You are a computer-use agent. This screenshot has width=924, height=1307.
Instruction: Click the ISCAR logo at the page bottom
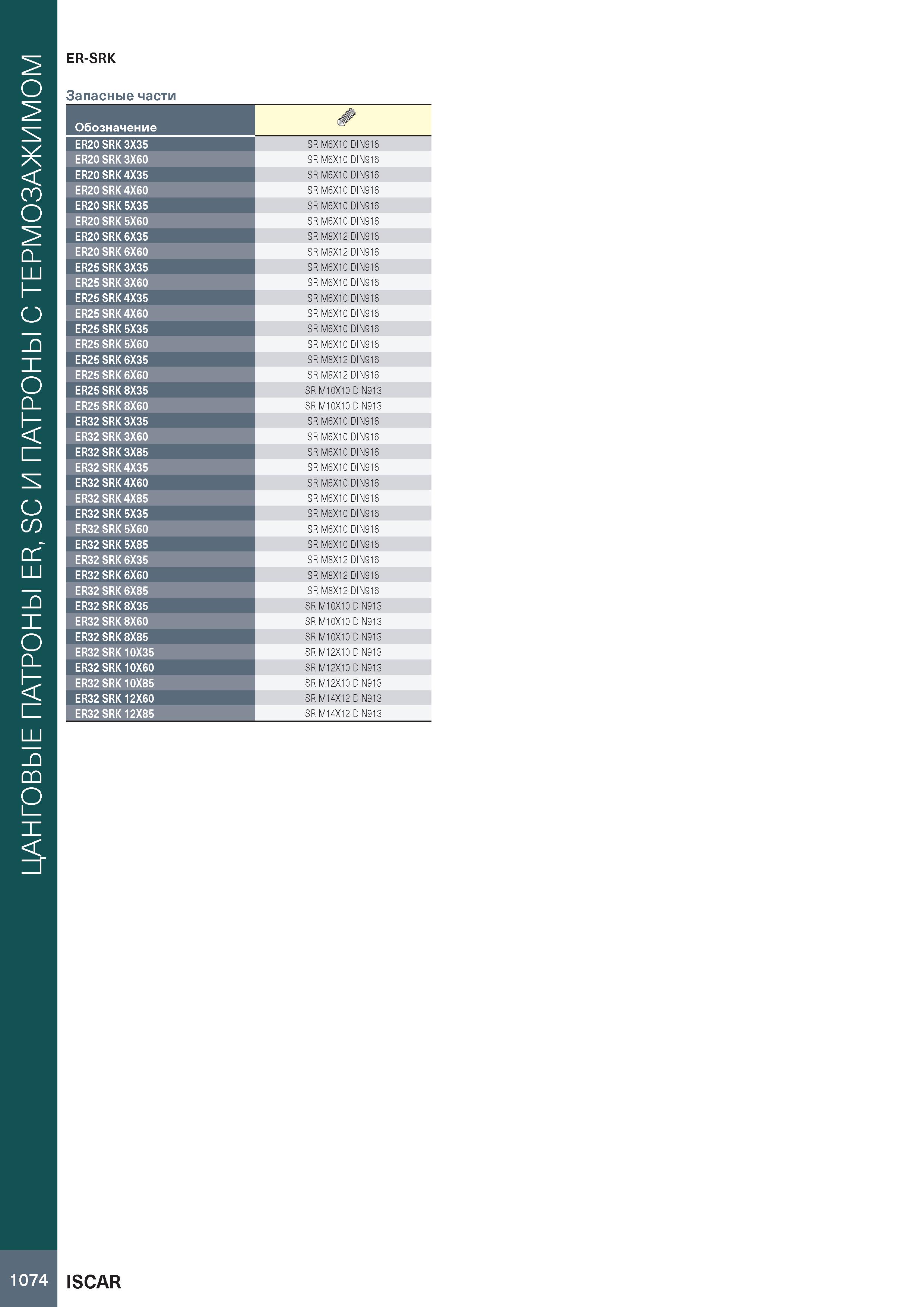pos(94,1282)
